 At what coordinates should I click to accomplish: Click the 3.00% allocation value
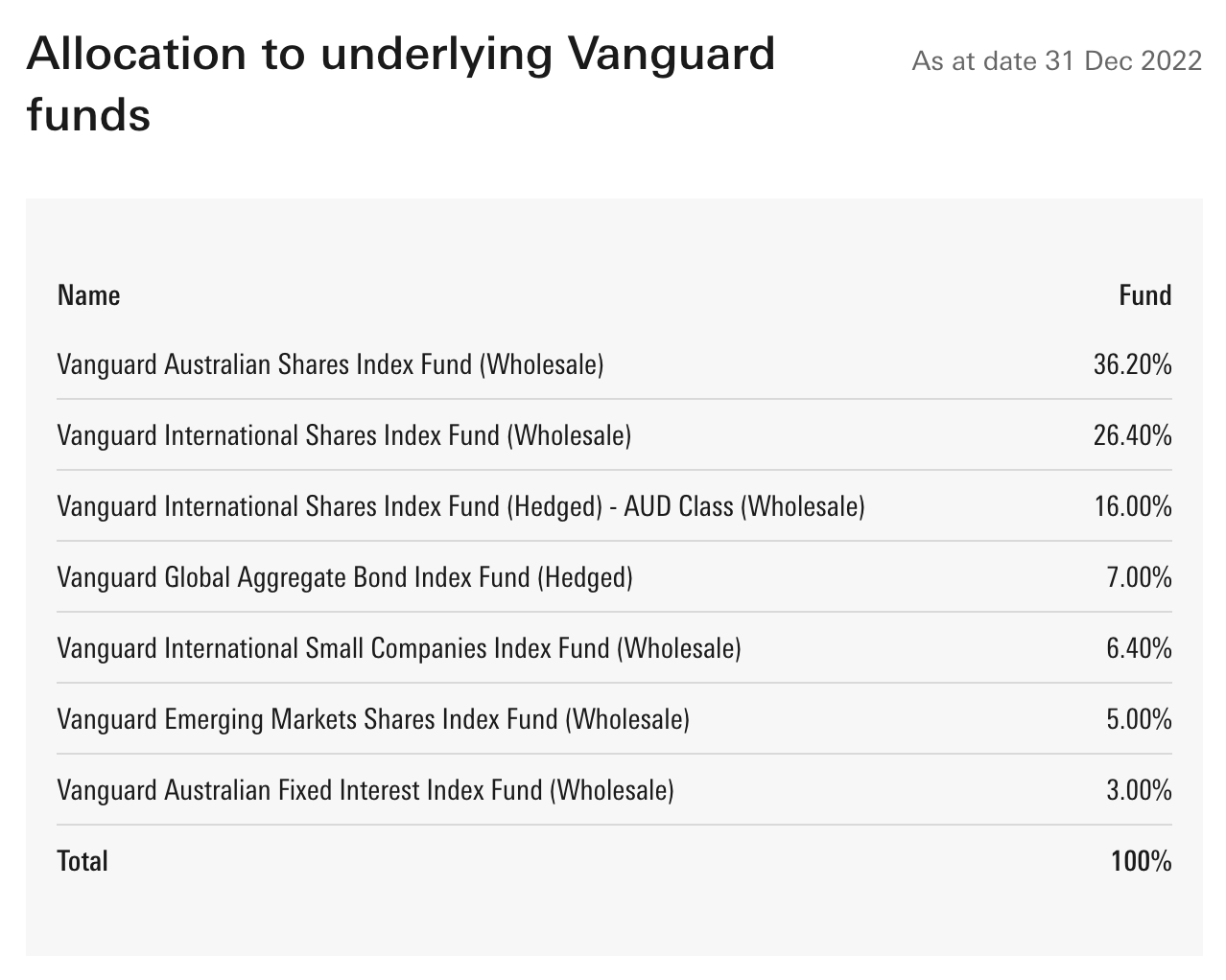pos(1139,790)
